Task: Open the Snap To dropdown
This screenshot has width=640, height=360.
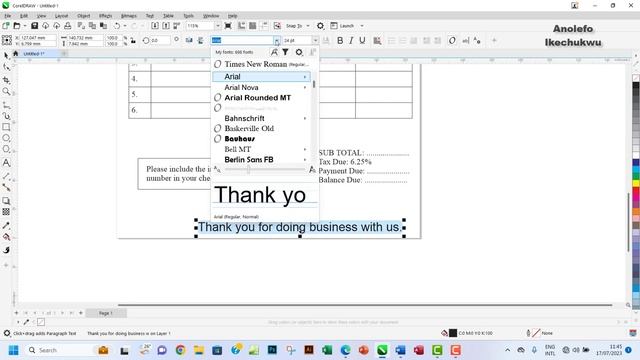Action: 308,26
